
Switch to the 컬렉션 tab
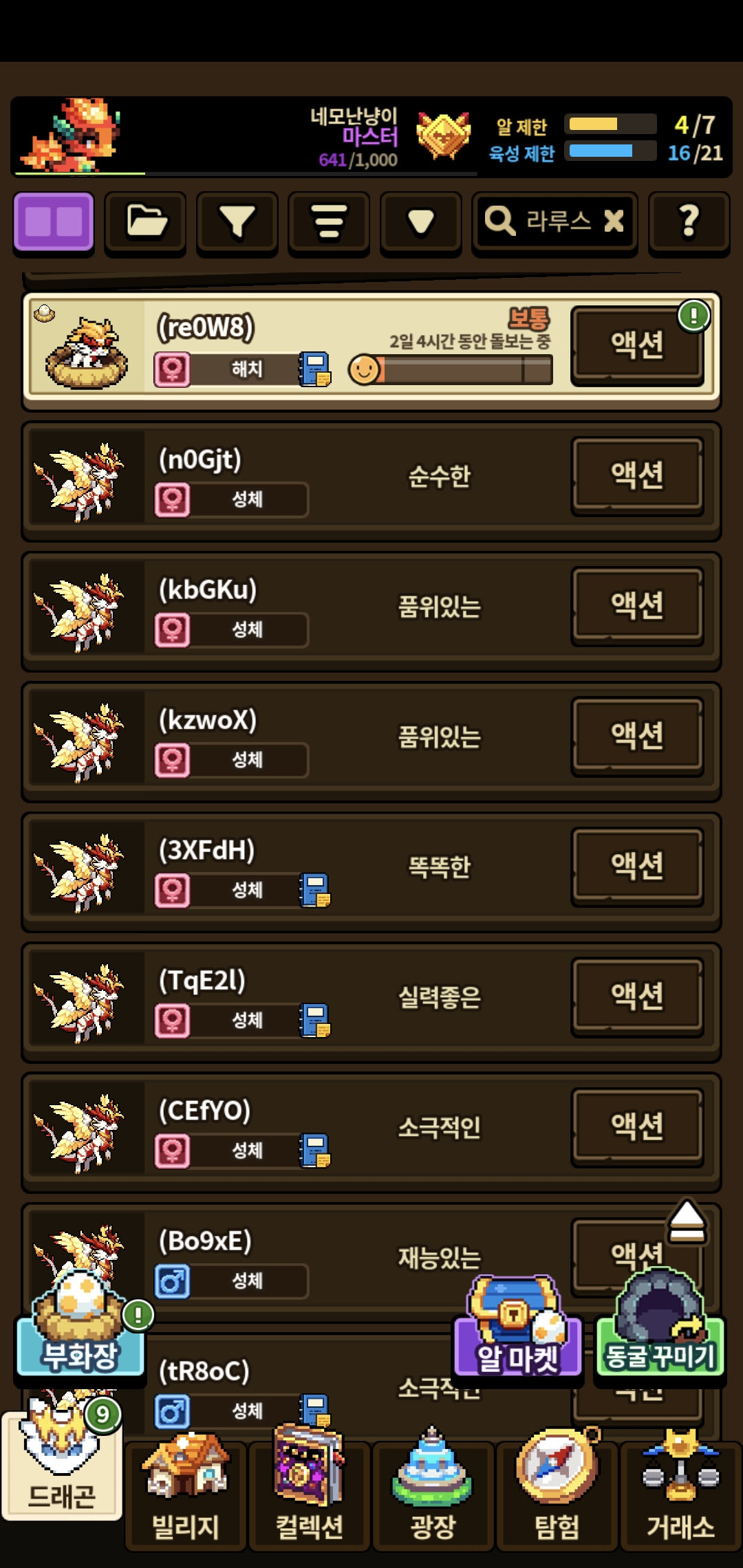click(310, 1492)
